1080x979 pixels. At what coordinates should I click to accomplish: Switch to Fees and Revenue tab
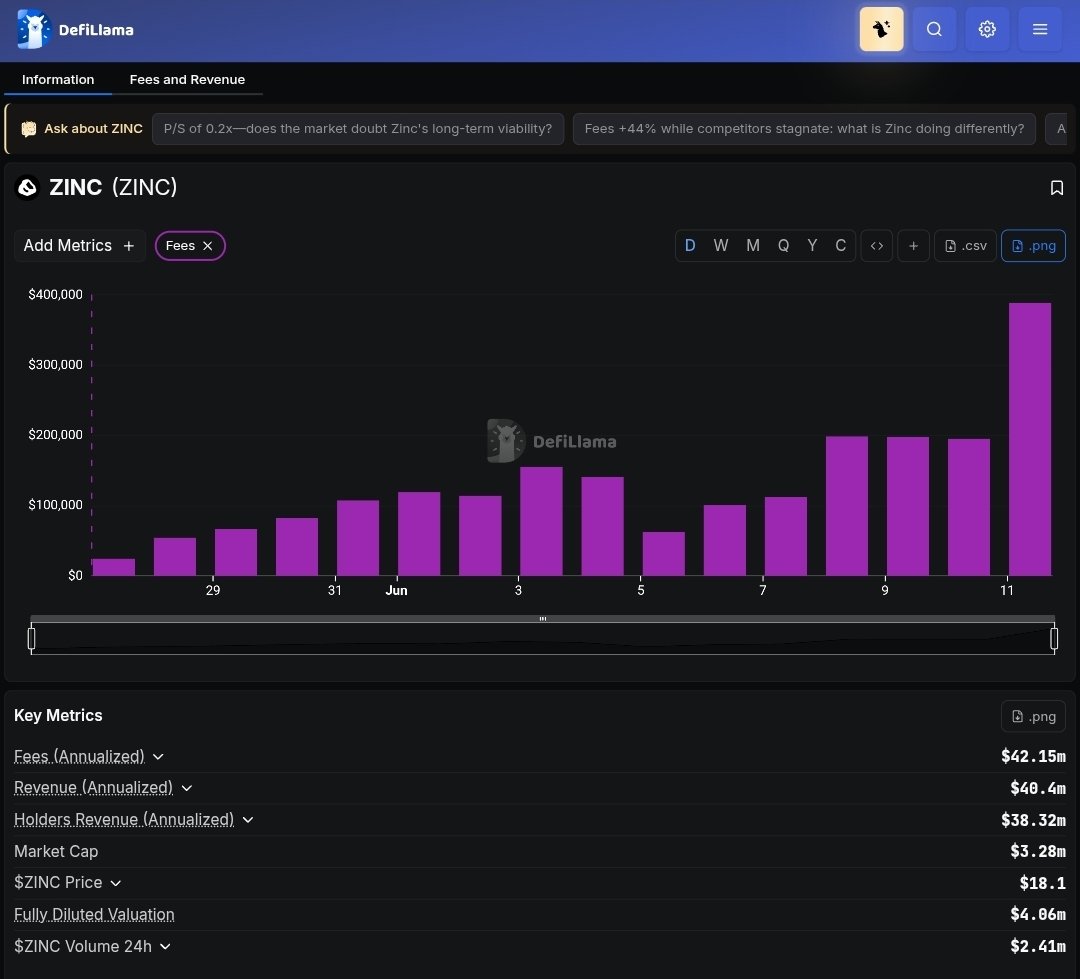(x=187, y=79)
